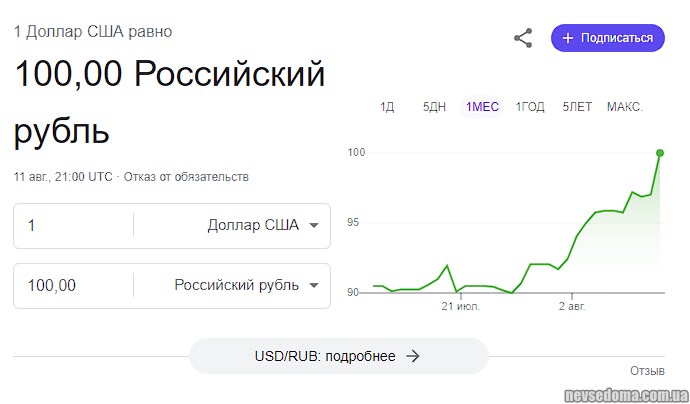Select the 1Д chart range
690x404 pixels.
tap(387, 107)
